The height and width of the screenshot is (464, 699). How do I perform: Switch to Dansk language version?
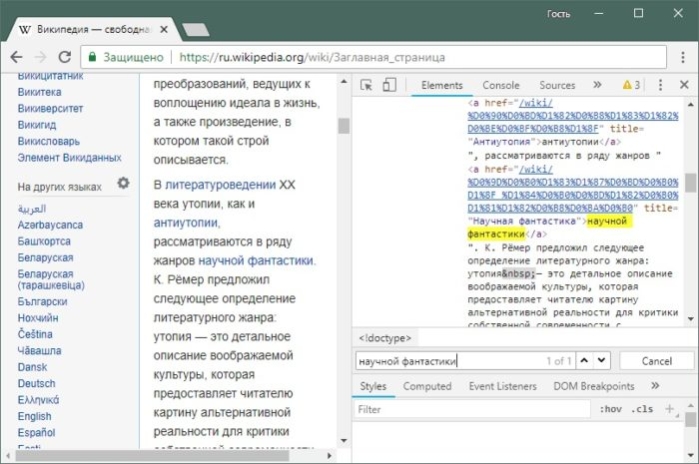(x=33, y=367)
